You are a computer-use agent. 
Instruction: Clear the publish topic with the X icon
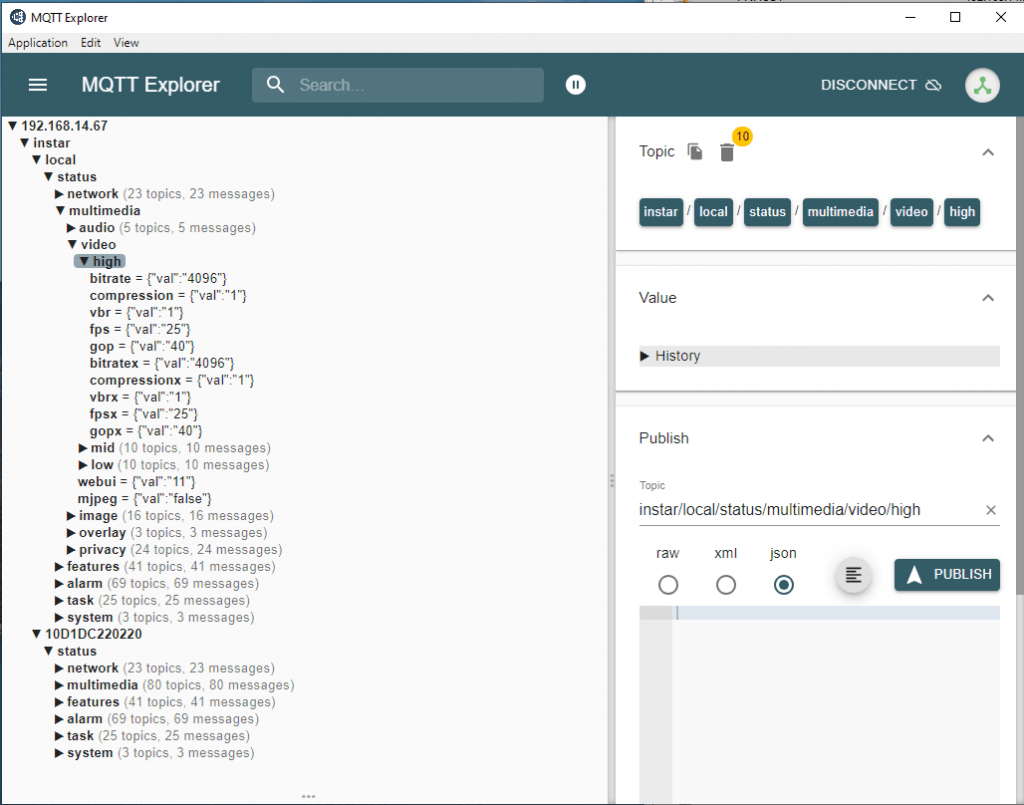(991, 510)
